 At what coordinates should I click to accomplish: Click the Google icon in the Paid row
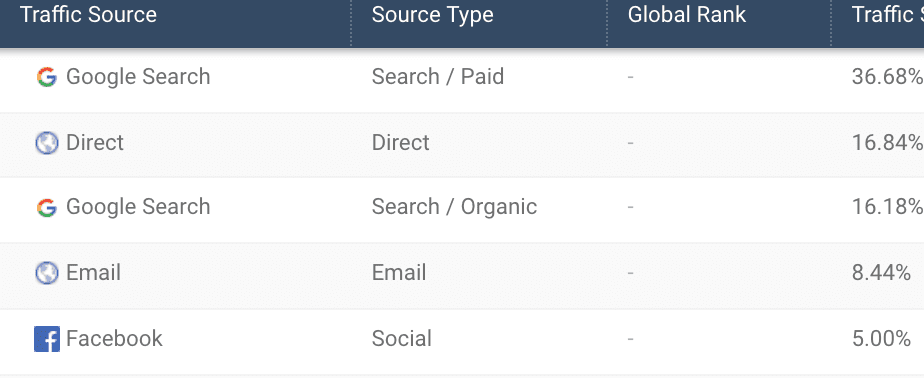tap(47, 77)
